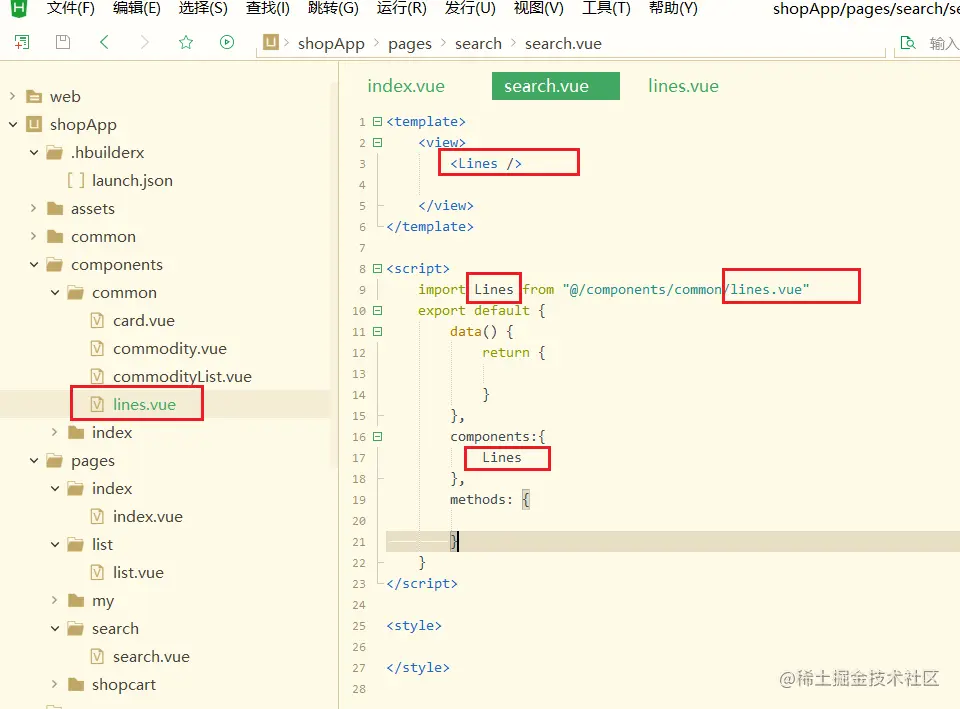The image size is (960, 709).
Task: Click the search.vue file icon in tree
Action: (x=97, y=657)
